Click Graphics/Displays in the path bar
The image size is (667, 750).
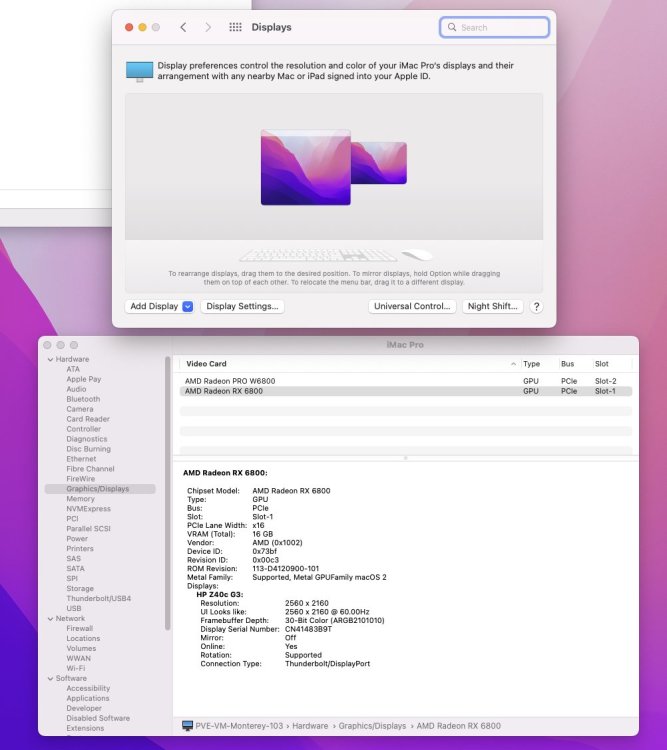point(372,726)
